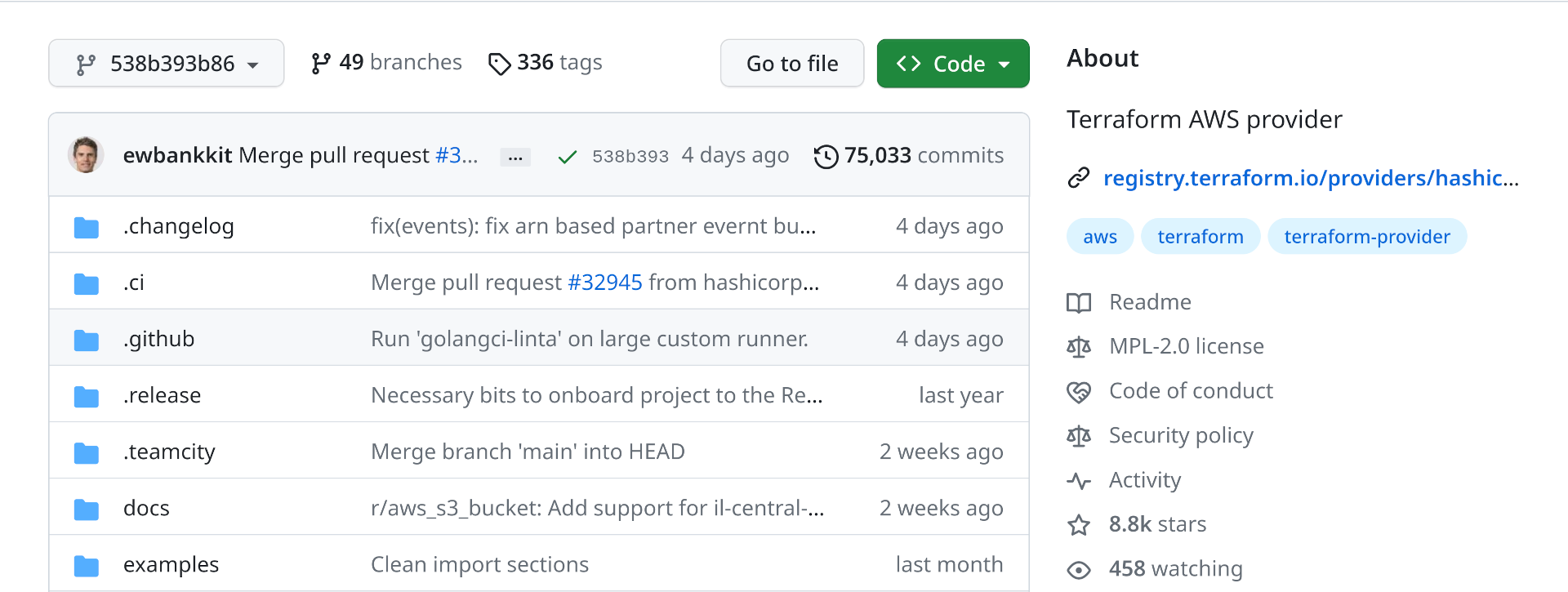Click the 'last year' timestamp in the .release row
This screenshot has width=1568, height=592.
(x=961, y=395)
